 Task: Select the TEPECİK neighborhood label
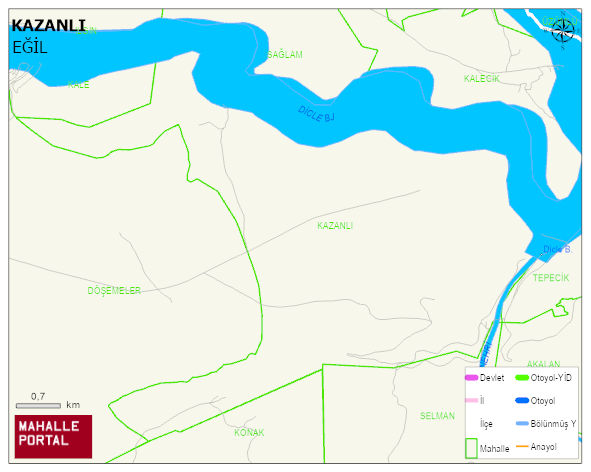(551, 278)
